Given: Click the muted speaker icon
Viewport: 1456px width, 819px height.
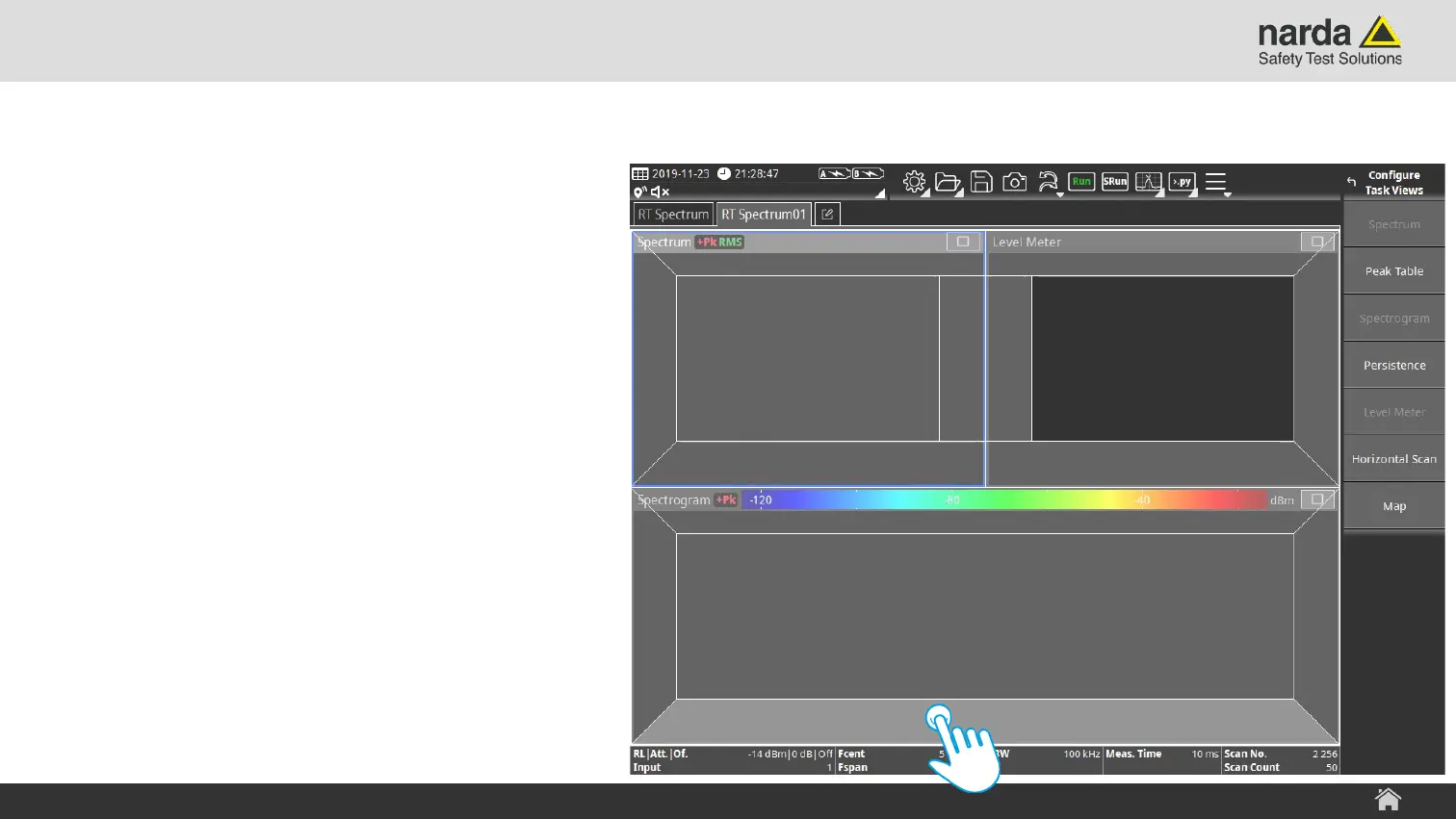Looking at the screenshot, I should (x=660, y=192).
